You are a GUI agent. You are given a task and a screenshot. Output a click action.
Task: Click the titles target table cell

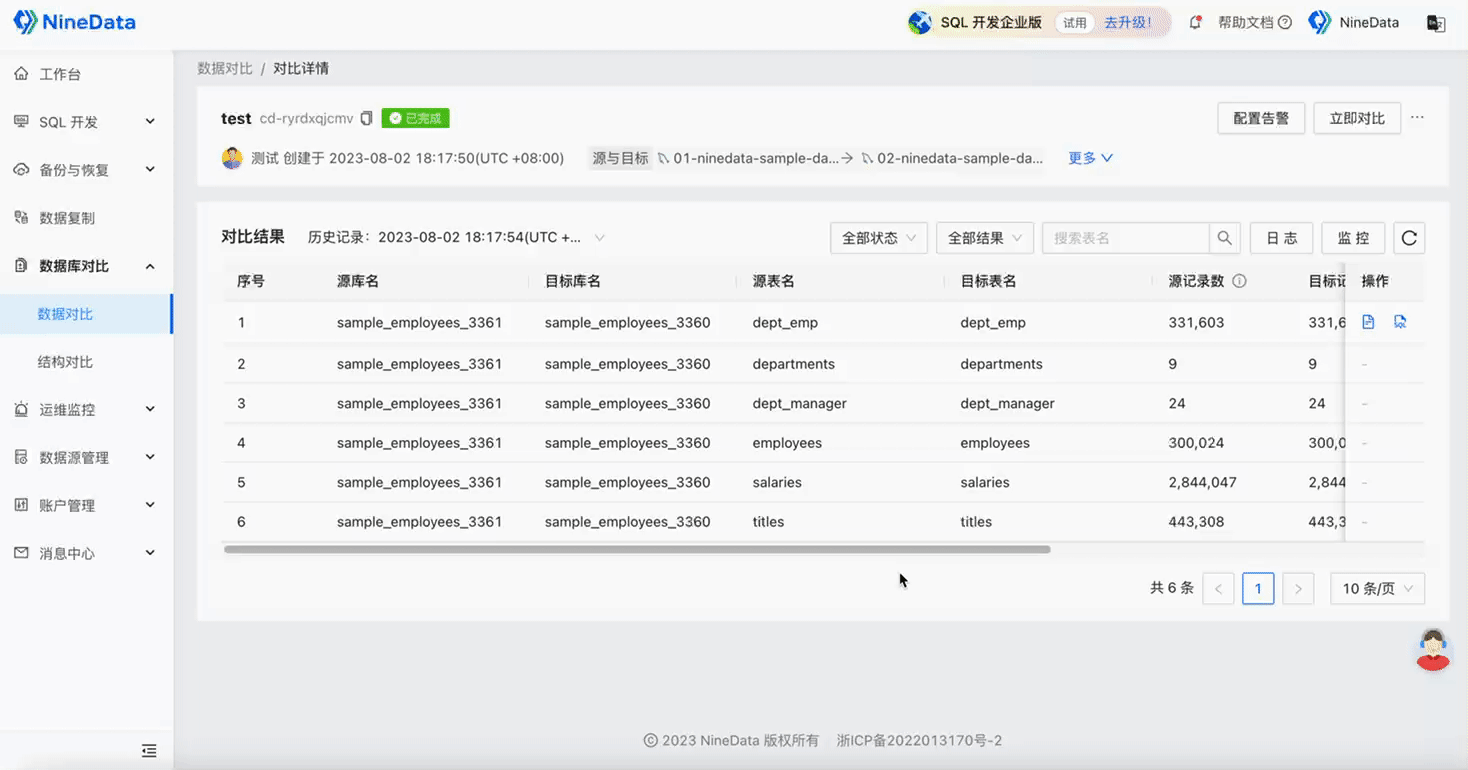coord(976,522)
